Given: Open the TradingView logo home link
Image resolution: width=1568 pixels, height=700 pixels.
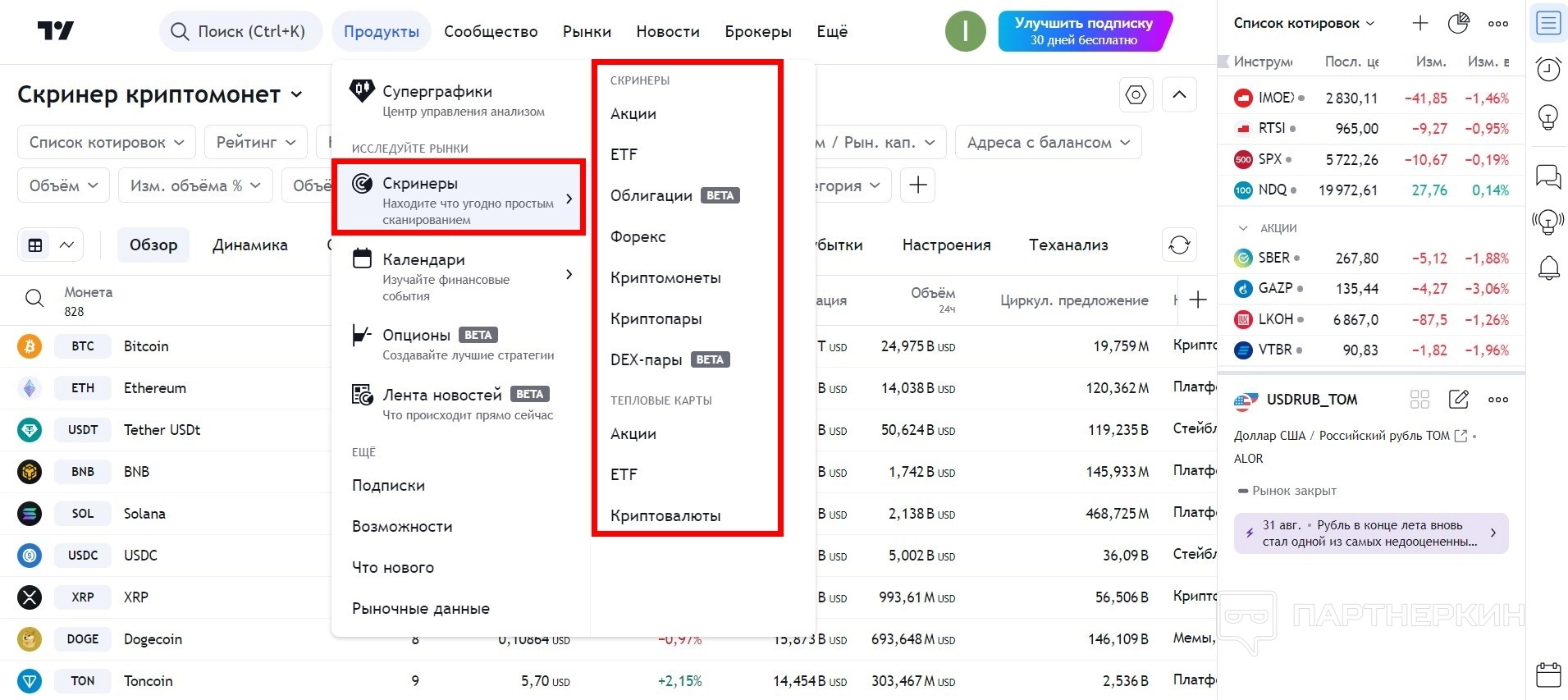Looking at the screenshot, I should [56, 31].
